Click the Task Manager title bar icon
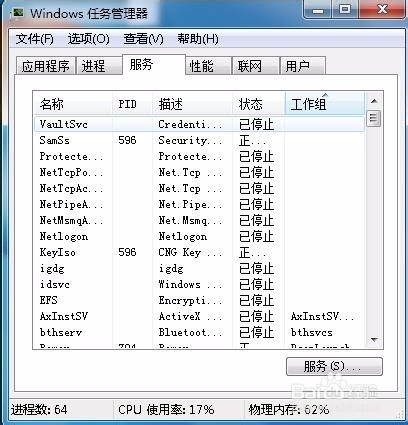 17,13
